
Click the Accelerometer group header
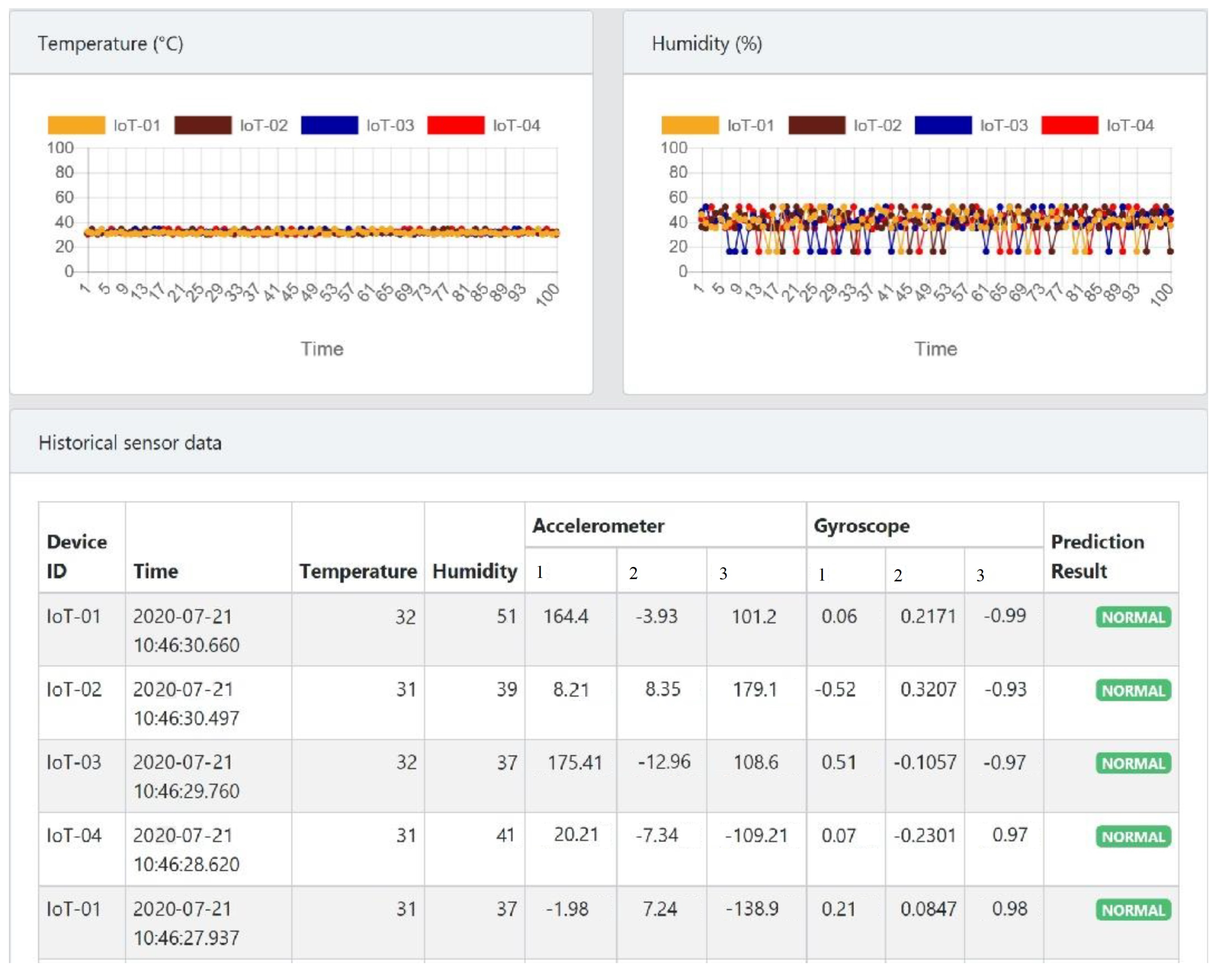(x=598, y=525)
